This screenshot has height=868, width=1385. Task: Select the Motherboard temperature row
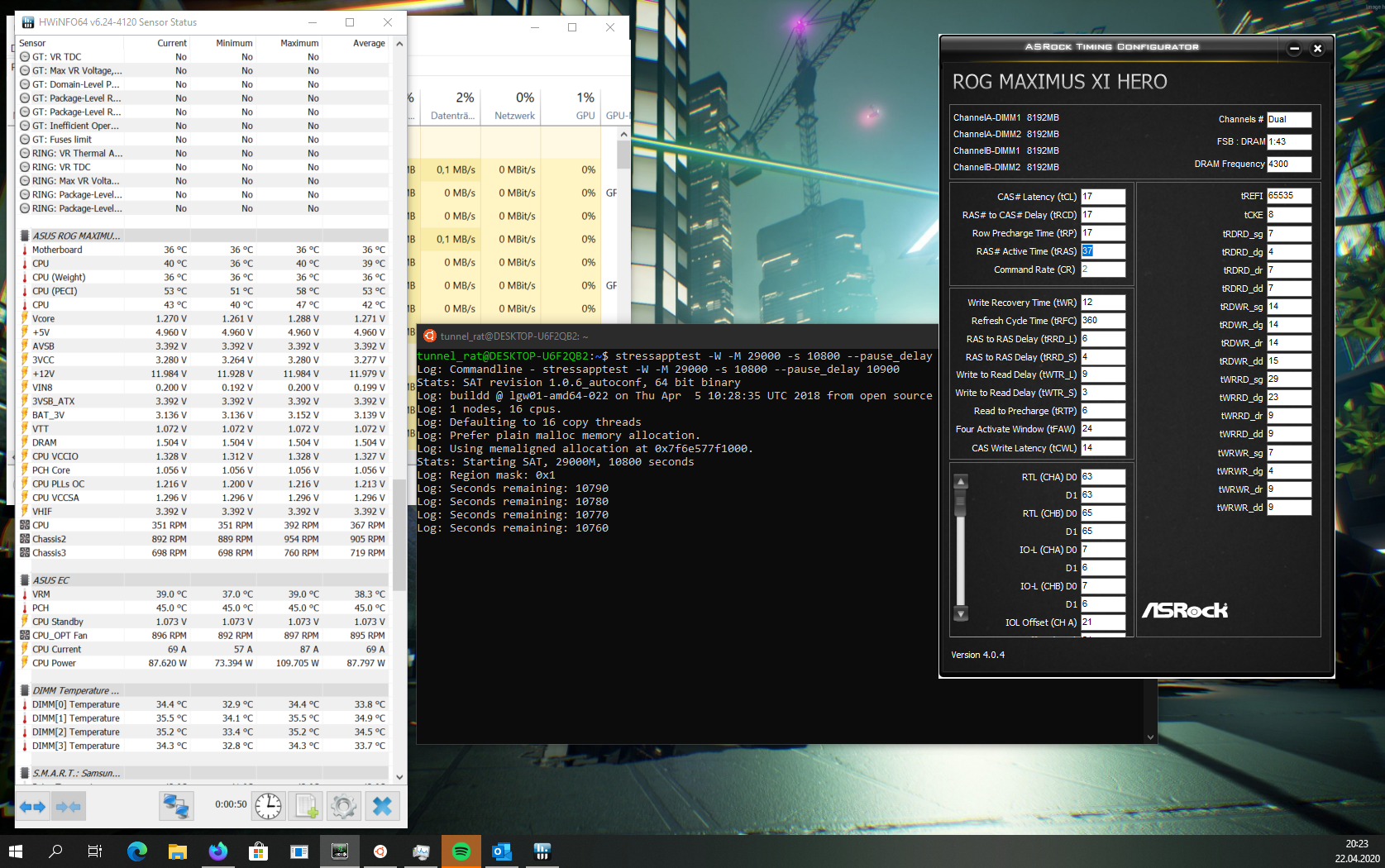click(x=203, y=250)
